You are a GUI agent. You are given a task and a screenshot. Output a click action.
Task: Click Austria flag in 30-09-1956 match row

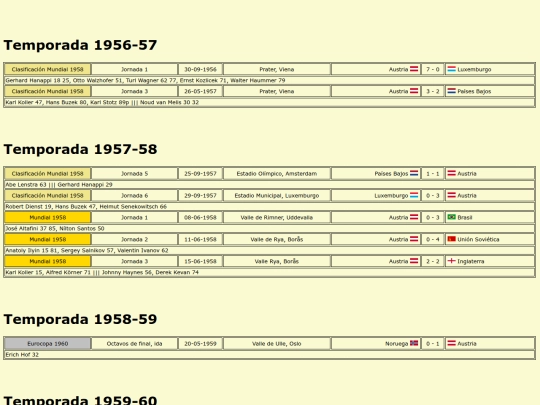tap(414, 69)
